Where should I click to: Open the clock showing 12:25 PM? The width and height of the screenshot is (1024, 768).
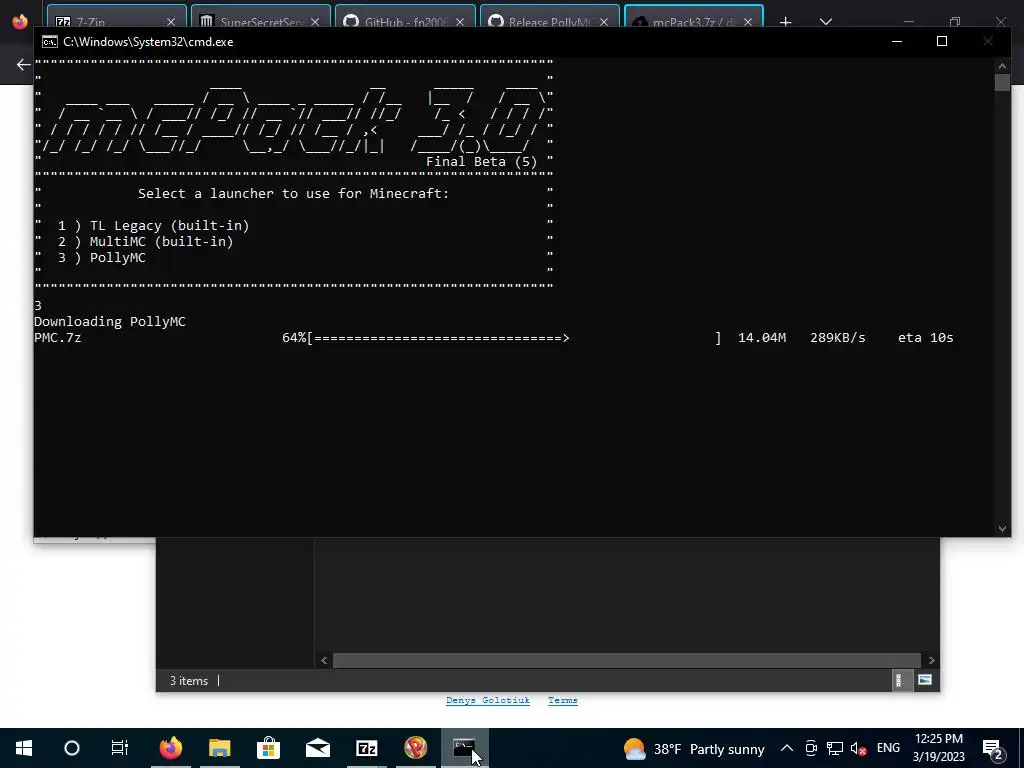click(x=938, y=748)
